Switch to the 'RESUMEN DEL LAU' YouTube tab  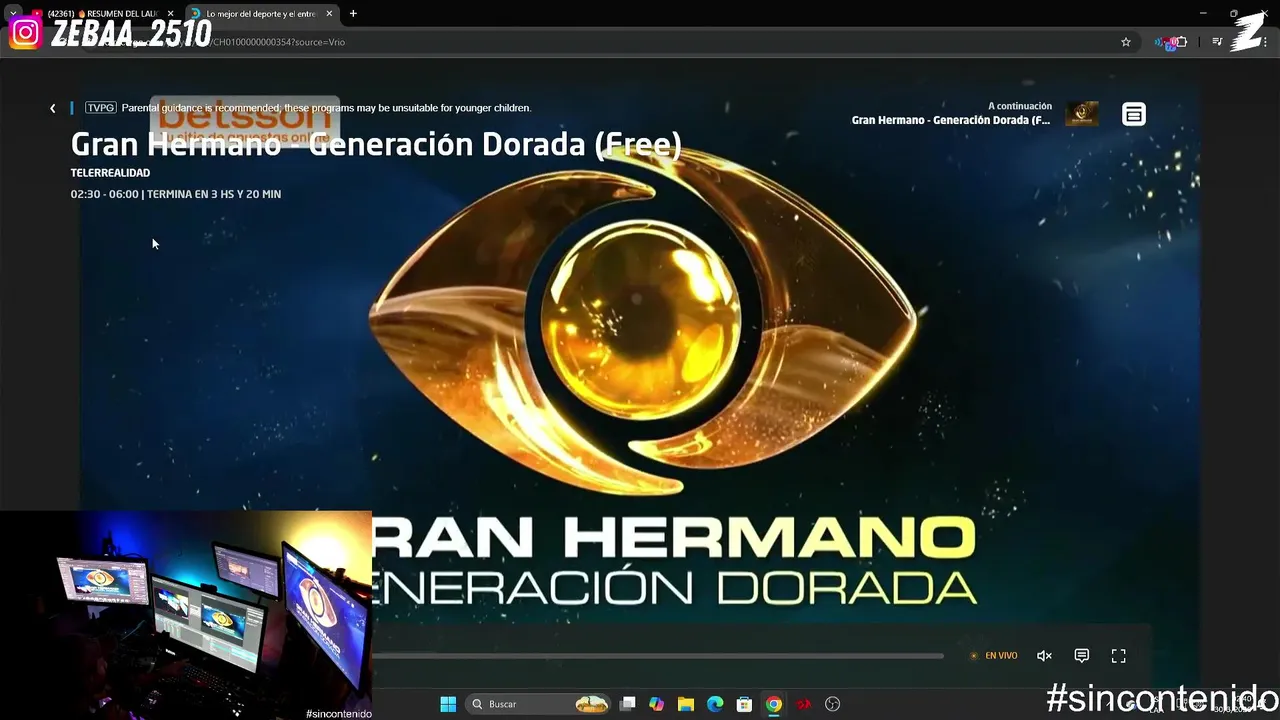tap(102, 14)
